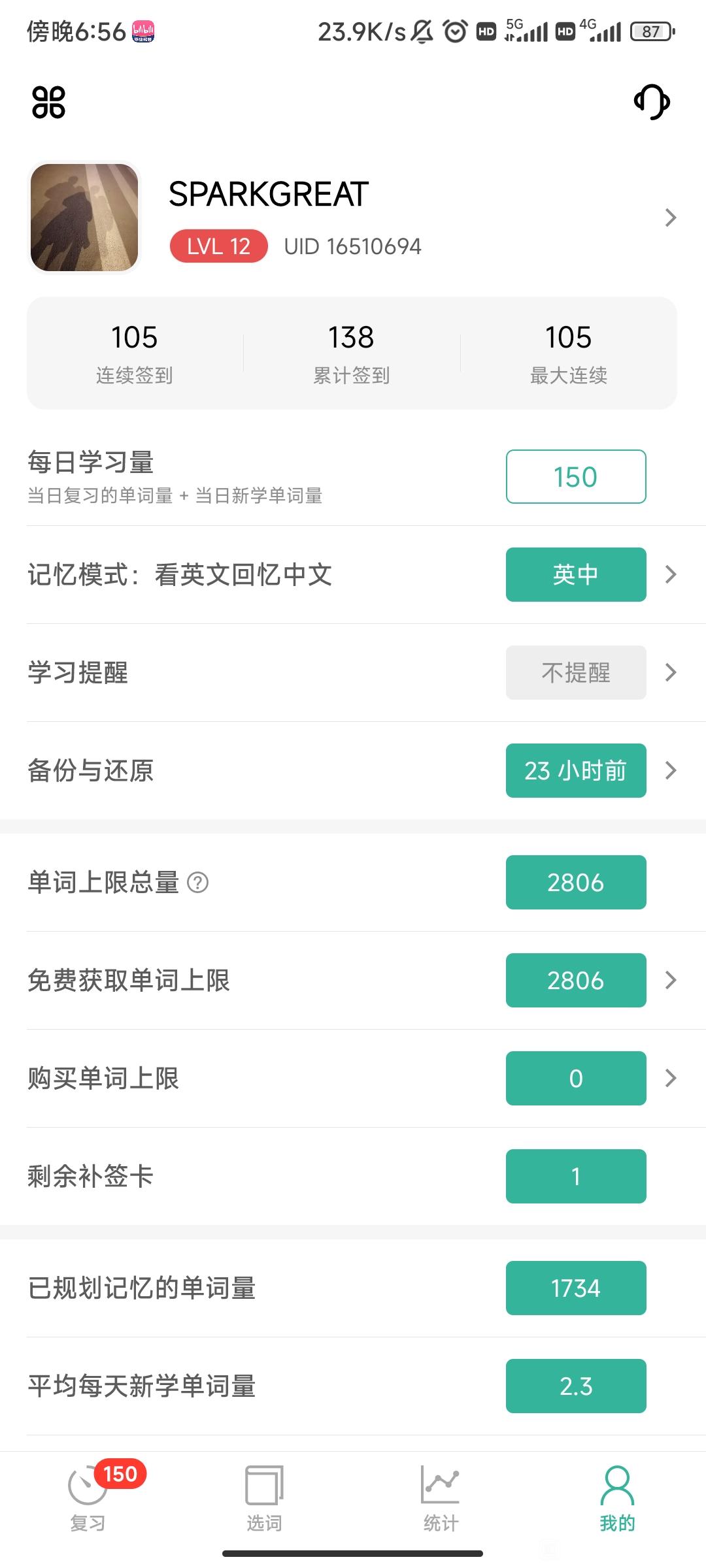Expand the 学习提醒 row chevron

[670, 673]
